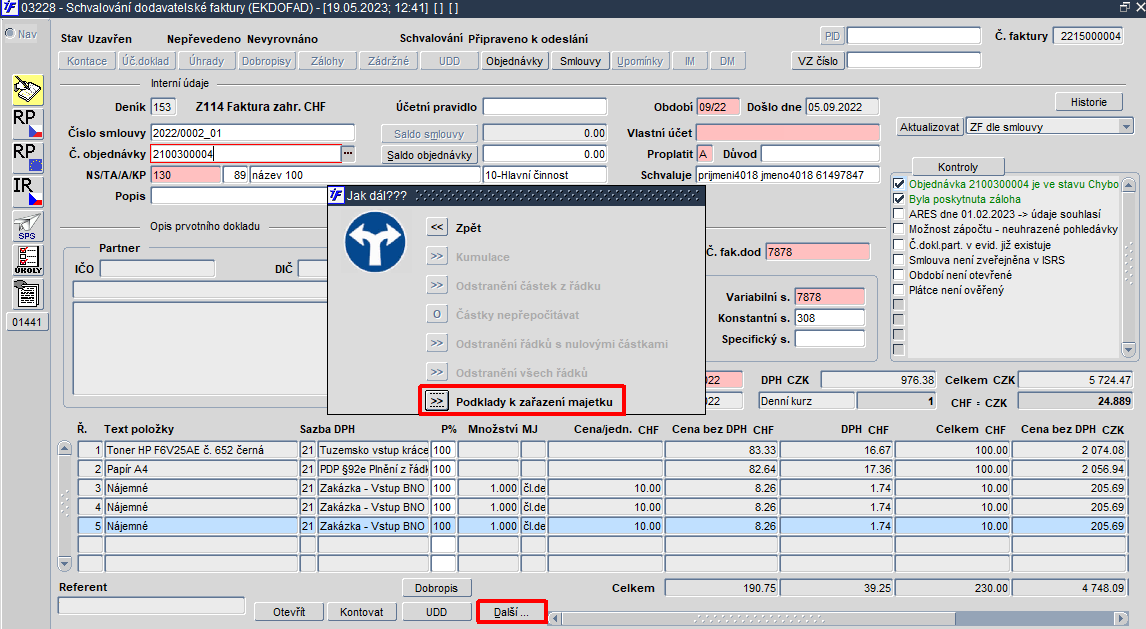Toggle Možnost zápočtu checkbox
The width and height of the screenshot is (1146, 629).
click(899, 229)
